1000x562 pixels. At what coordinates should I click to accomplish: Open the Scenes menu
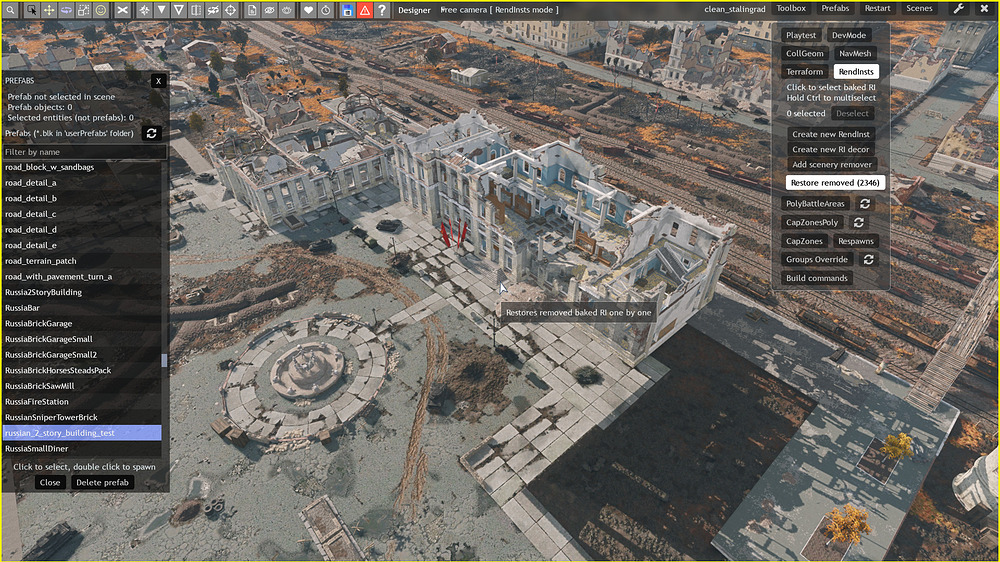pos(919,9)
